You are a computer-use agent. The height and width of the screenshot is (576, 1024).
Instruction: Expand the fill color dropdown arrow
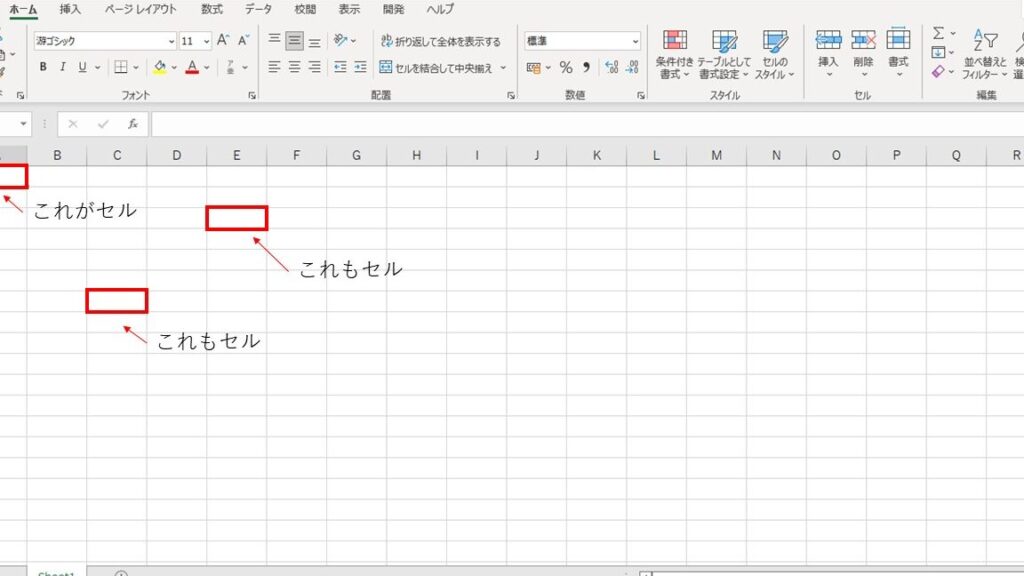click(174, 67)
